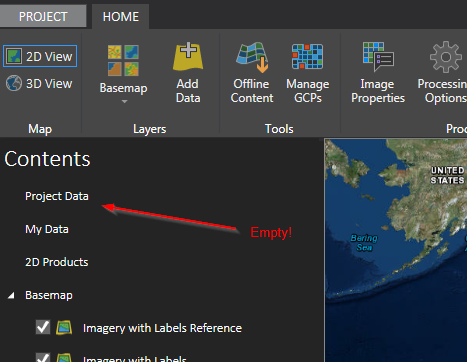Collapse the Basemap group in Contents

click(11, 295)
